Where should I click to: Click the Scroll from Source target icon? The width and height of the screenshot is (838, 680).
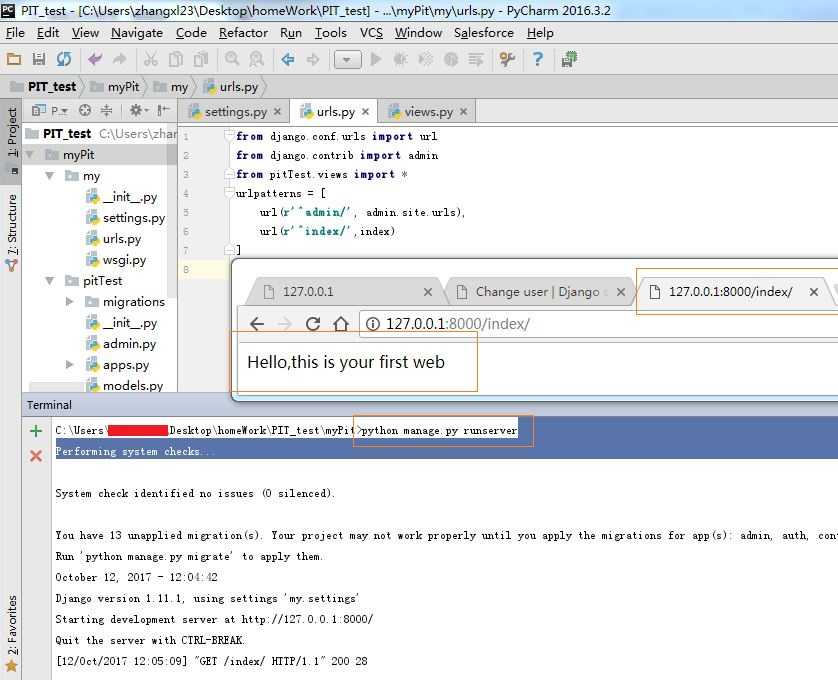(x=84, y=111)
